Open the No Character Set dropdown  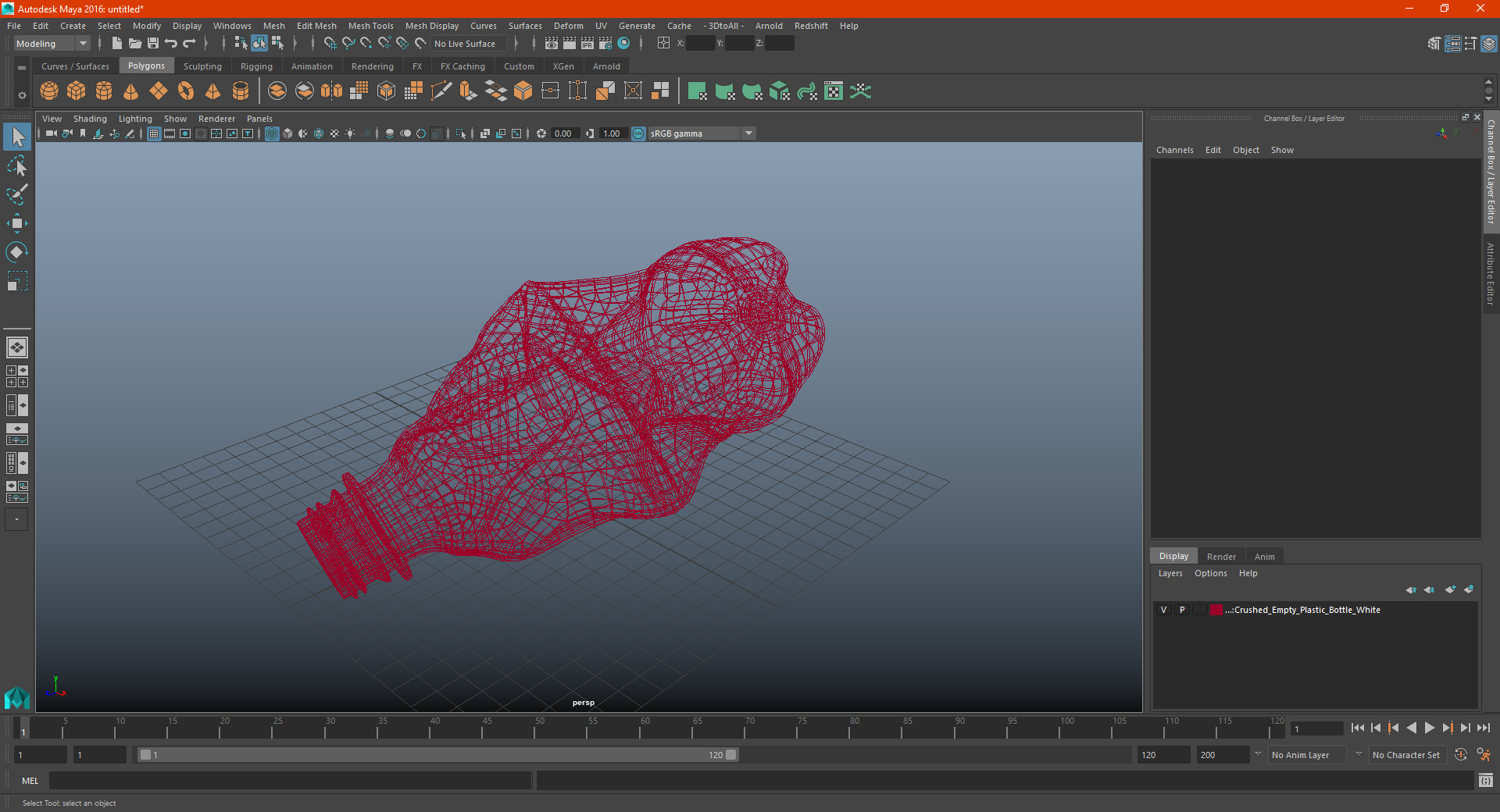pyautogui.click(x=1406, y=755)
